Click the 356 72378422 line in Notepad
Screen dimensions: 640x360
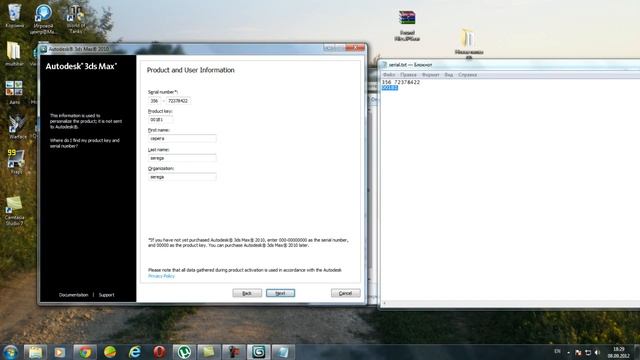tap(400, 82)
